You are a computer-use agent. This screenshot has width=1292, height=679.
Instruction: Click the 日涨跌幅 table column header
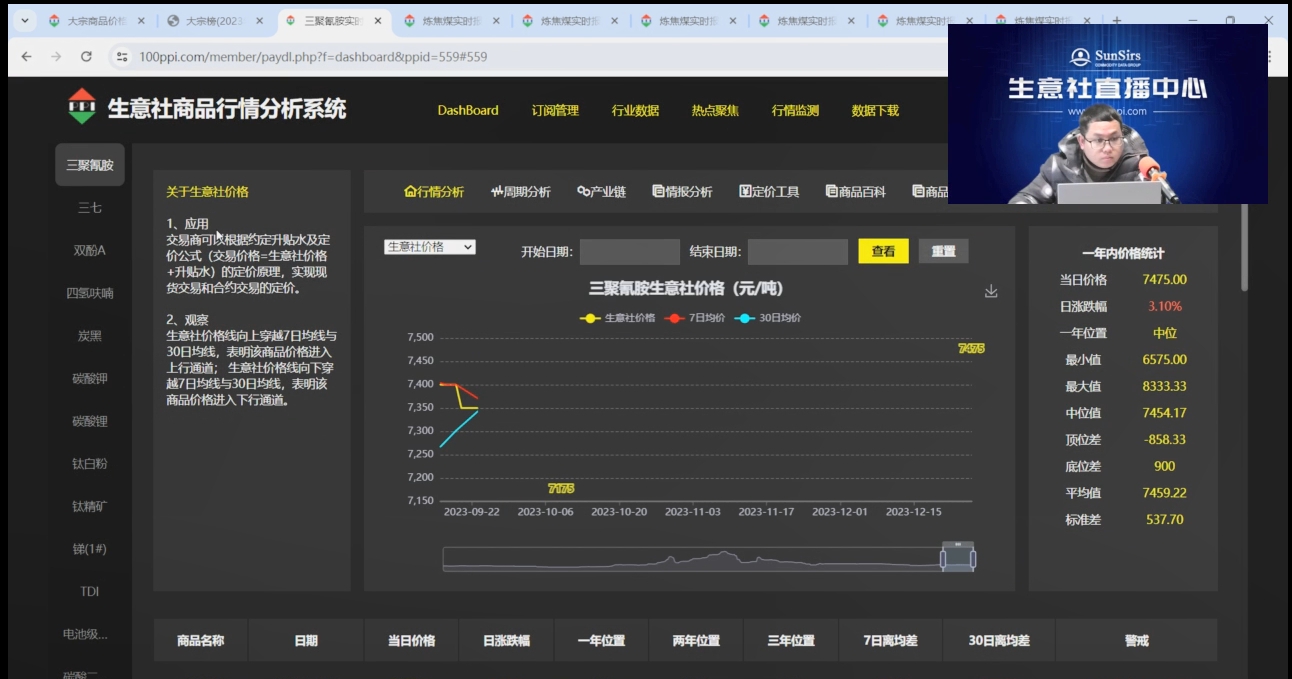(x=506, y=641)
